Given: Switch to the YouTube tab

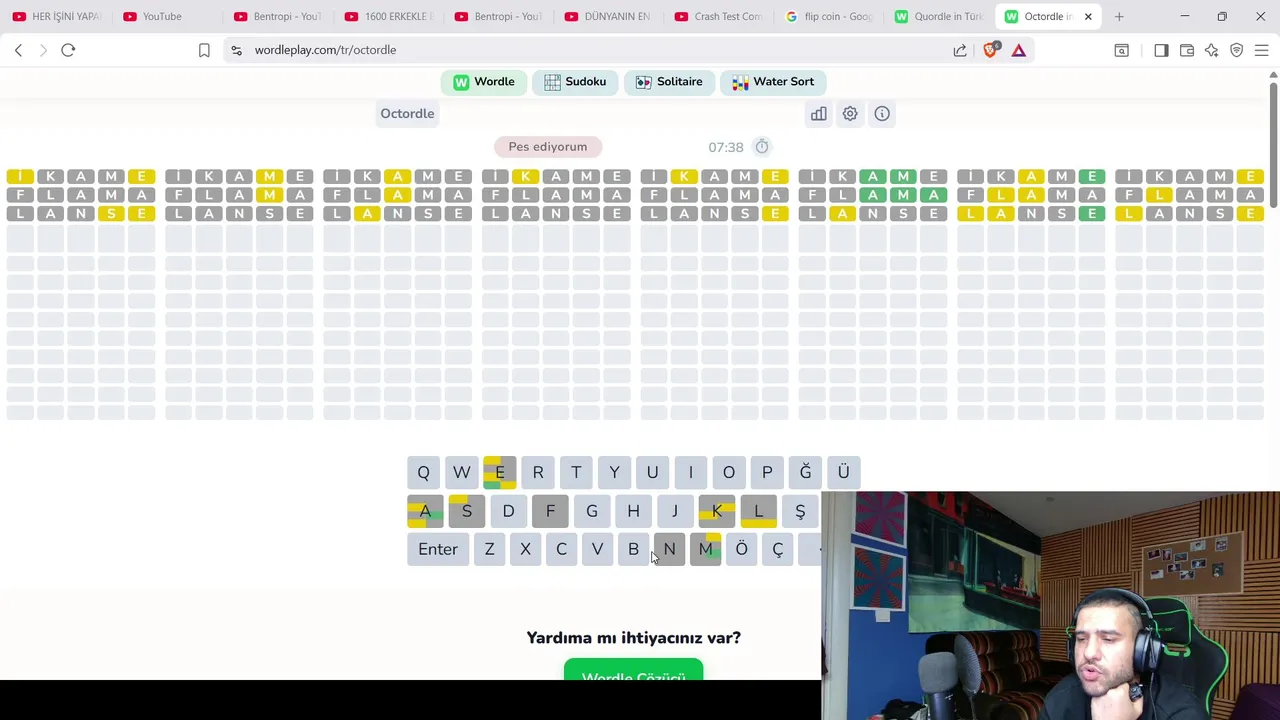Looking at the screenshot, I should pyautogui.click(x=164, y=16).
